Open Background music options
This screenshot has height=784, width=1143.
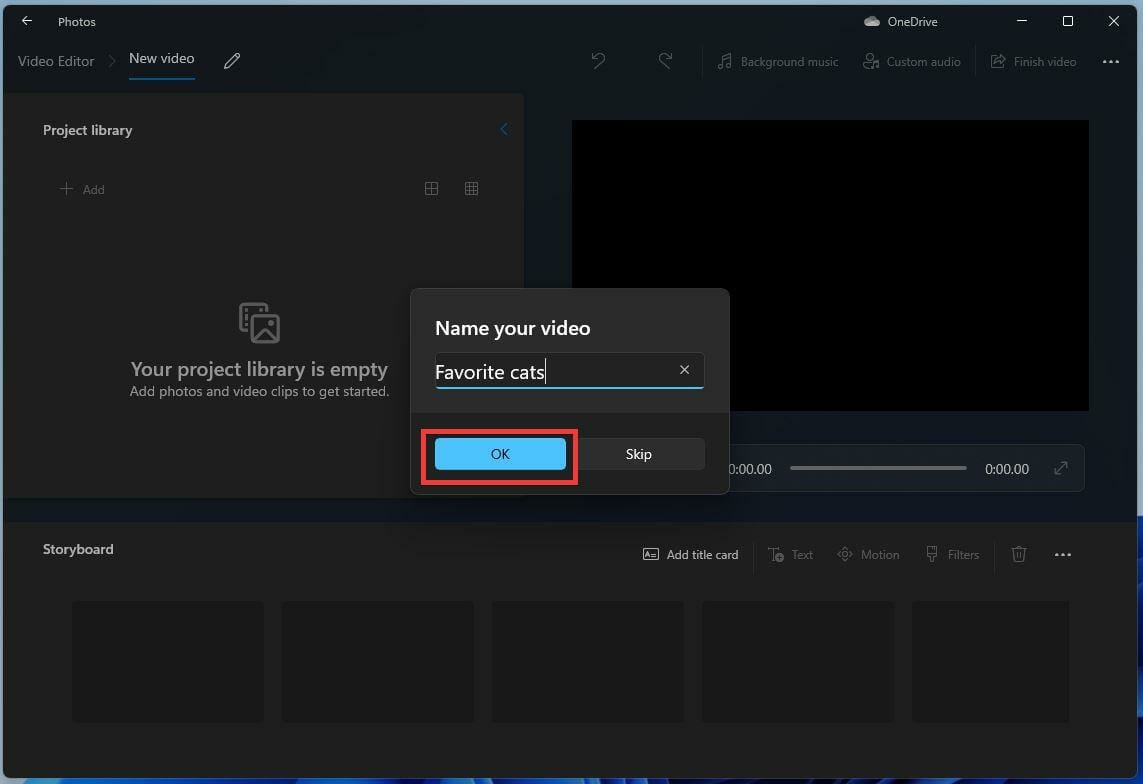click(x=777, y=61)
